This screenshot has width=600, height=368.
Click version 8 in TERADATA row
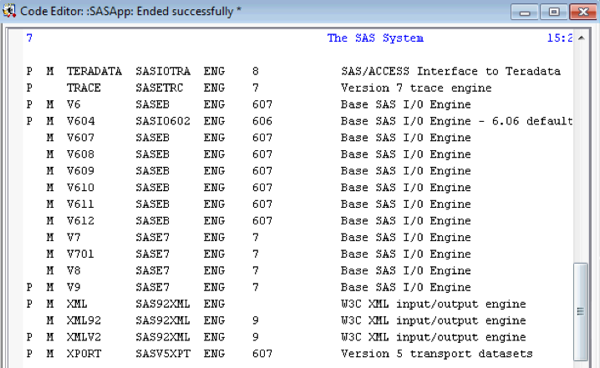point(256,71)
